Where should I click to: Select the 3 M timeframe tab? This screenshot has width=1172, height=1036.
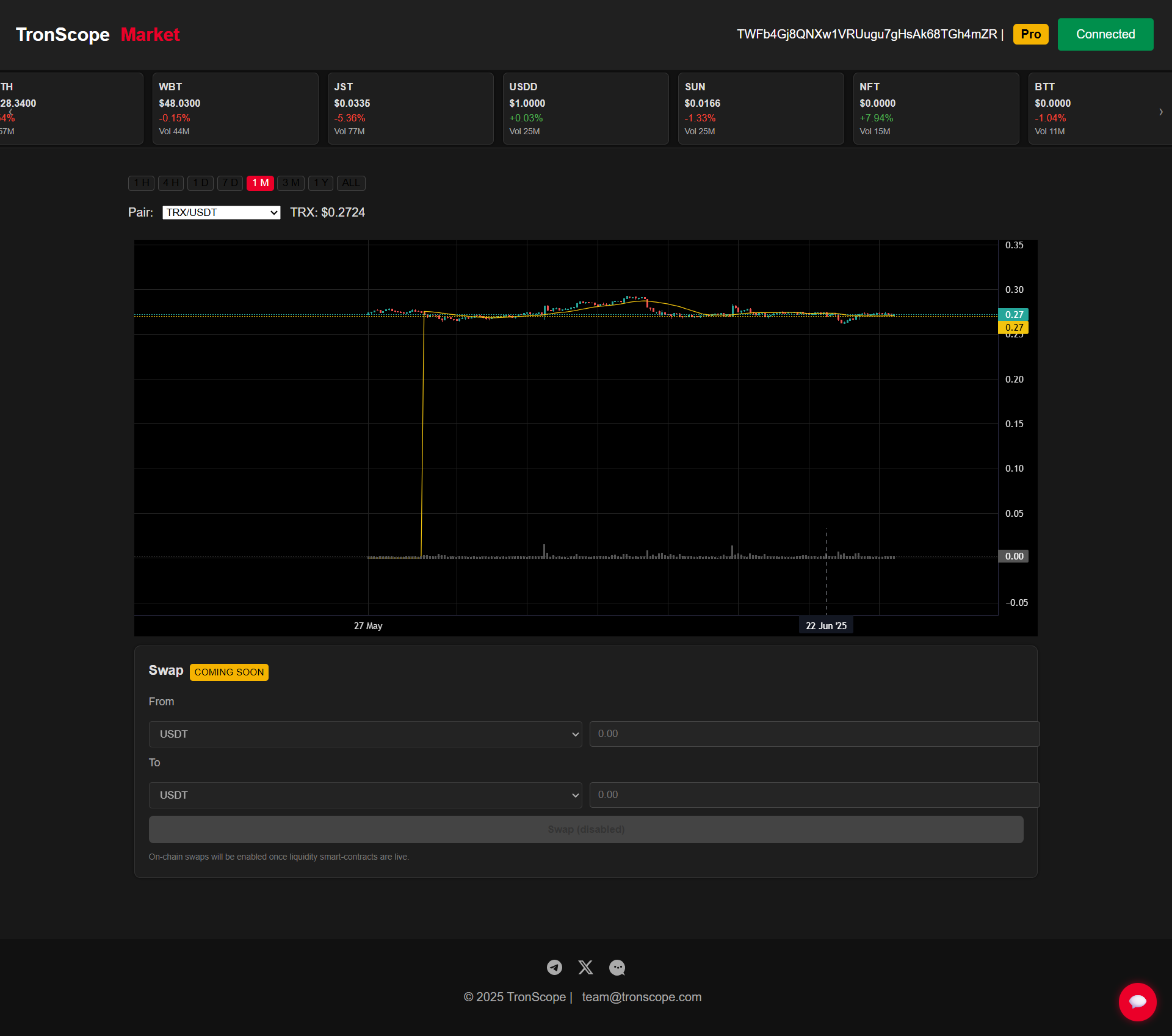point(291,183)
